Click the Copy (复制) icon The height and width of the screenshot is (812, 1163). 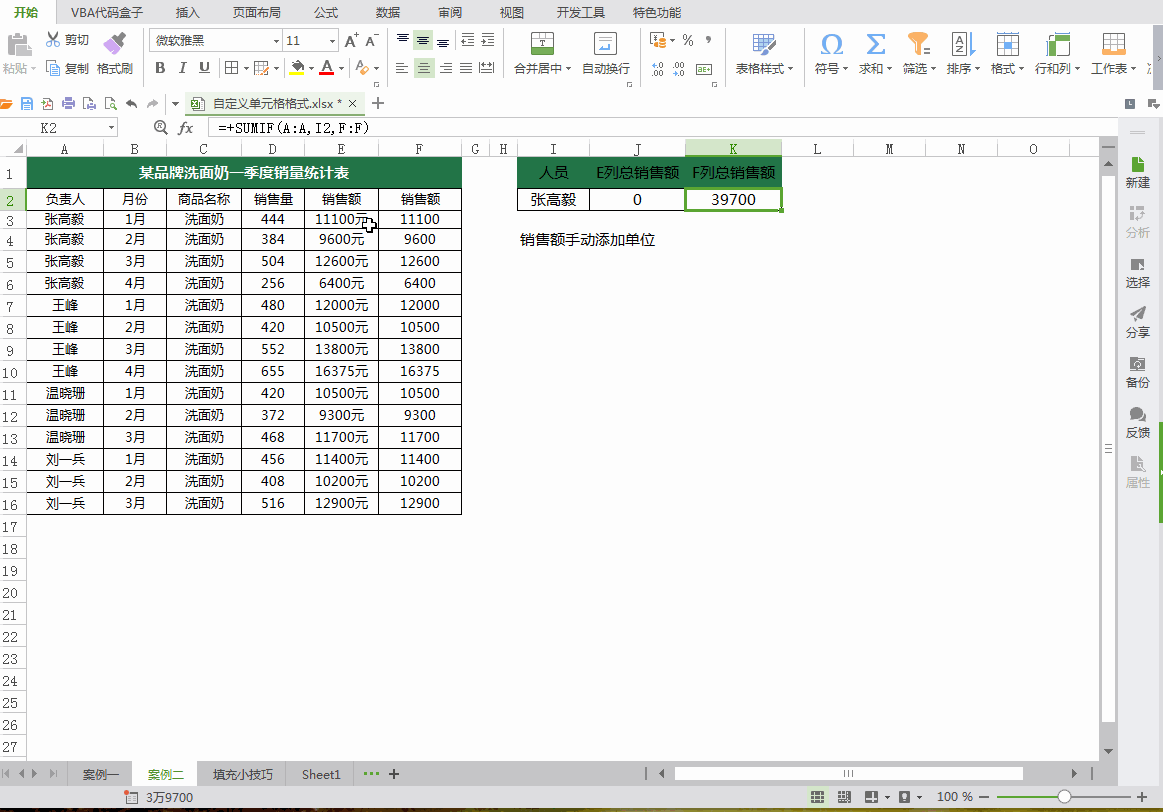click(53, 68)
